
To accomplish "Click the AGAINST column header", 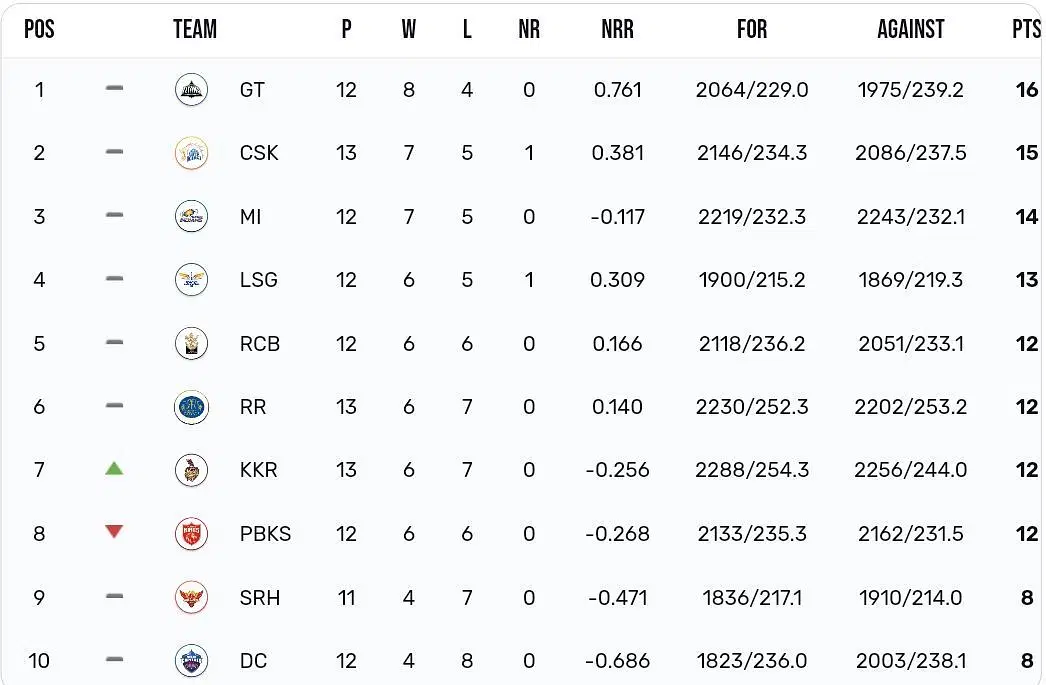I will (x=911, y=29).
